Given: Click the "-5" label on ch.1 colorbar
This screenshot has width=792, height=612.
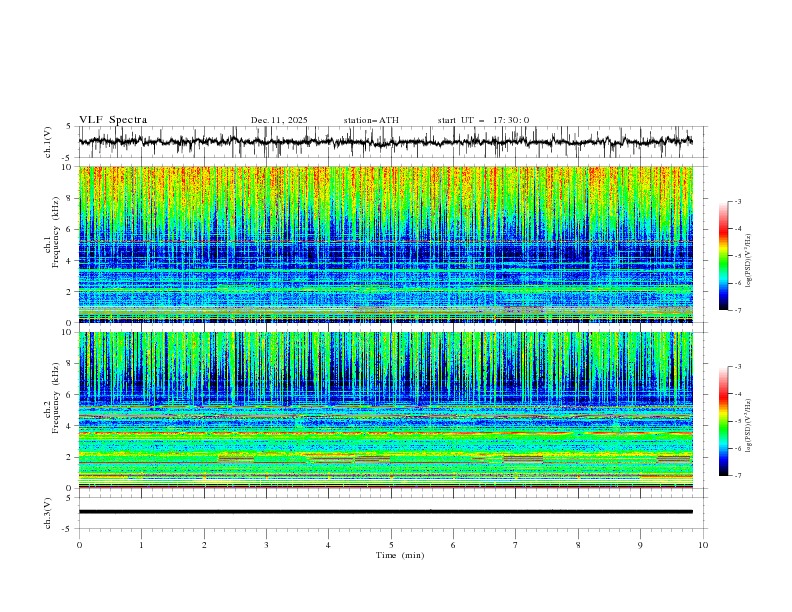Looking at the screenshot, I should [x=737, y=256].
